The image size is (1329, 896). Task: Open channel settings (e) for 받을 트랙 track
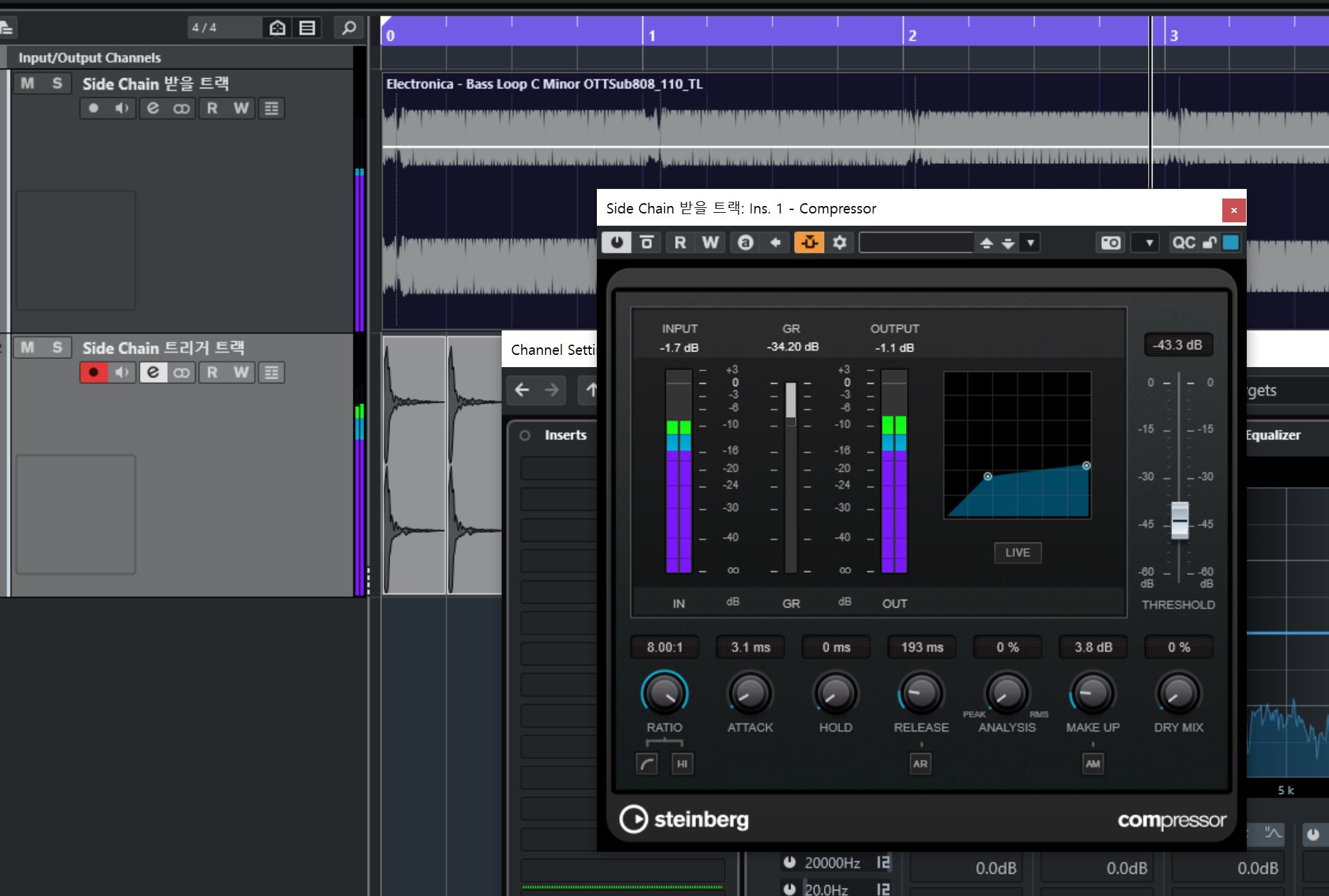click(x=153, y=108)
